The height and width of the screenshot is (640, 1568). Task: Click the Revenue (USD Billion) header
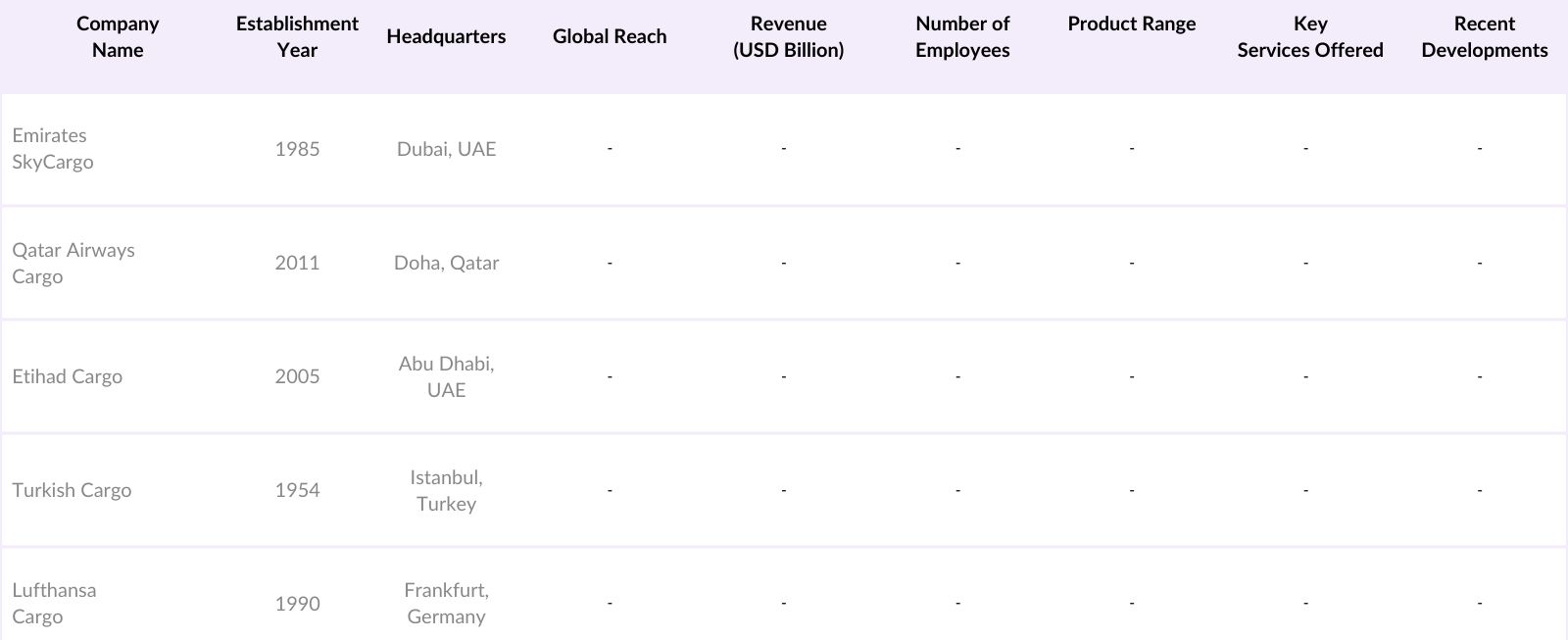(788, 36)
